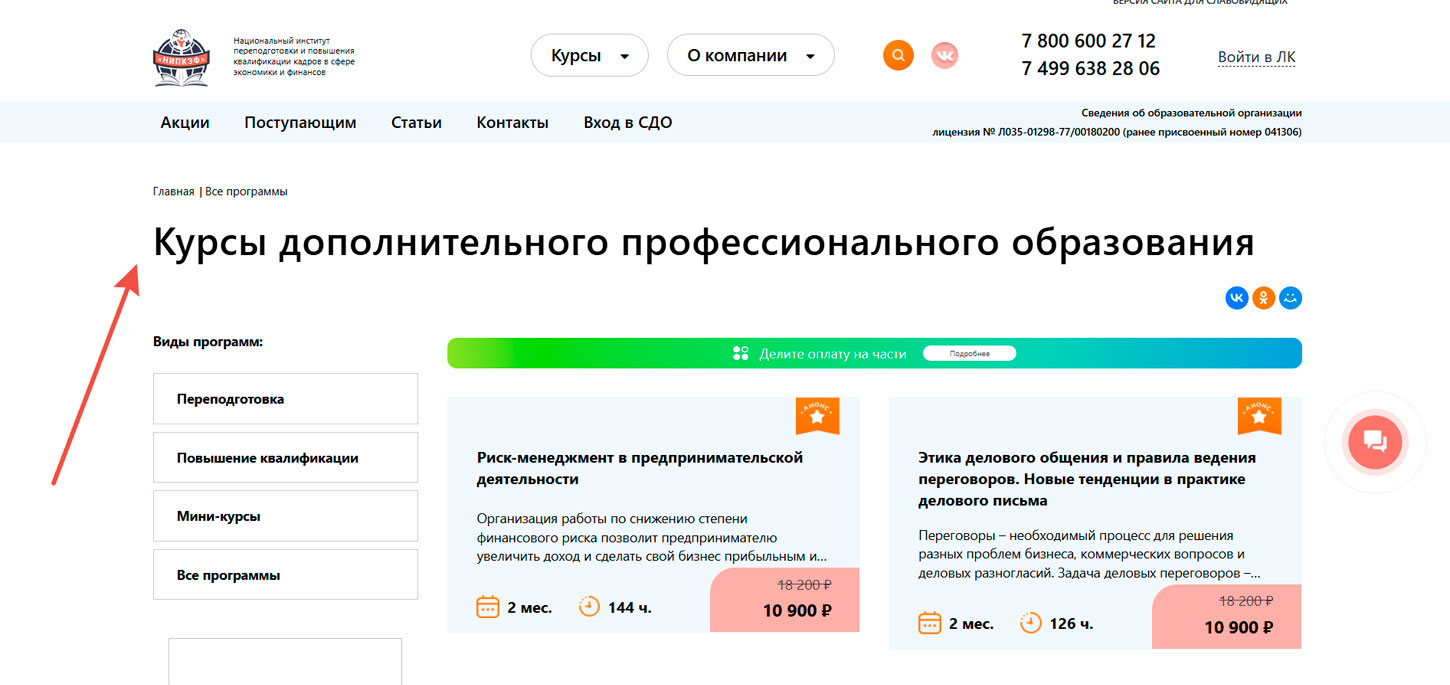Click Все программы breadcrumb
1450x685 pixels.
(x=246, y=191)
